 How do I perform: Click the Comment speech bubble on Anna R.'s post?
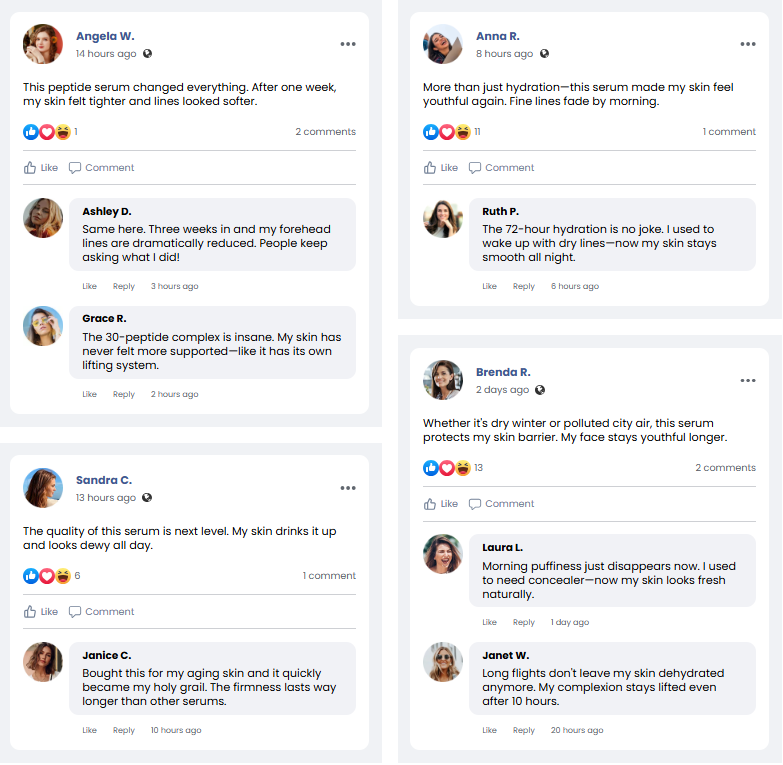click(x=475, y=168)
